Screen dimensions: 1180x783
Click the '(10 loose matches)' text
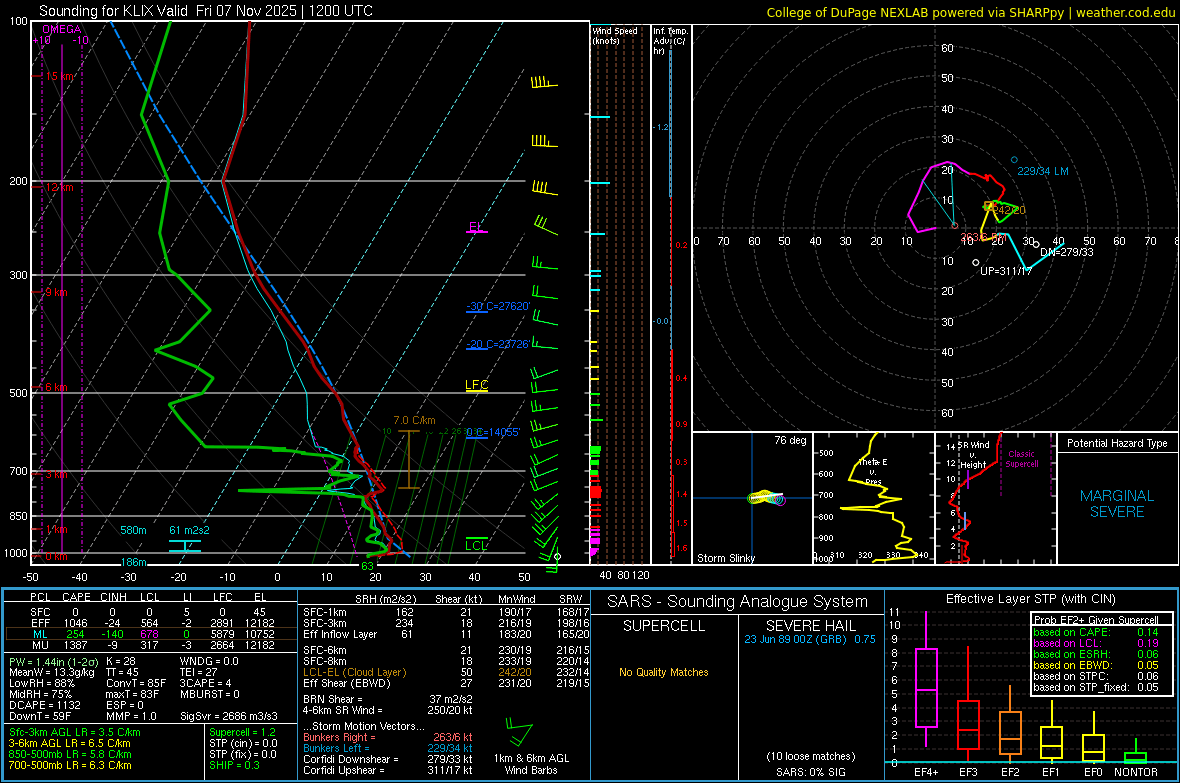click(810, 757)
